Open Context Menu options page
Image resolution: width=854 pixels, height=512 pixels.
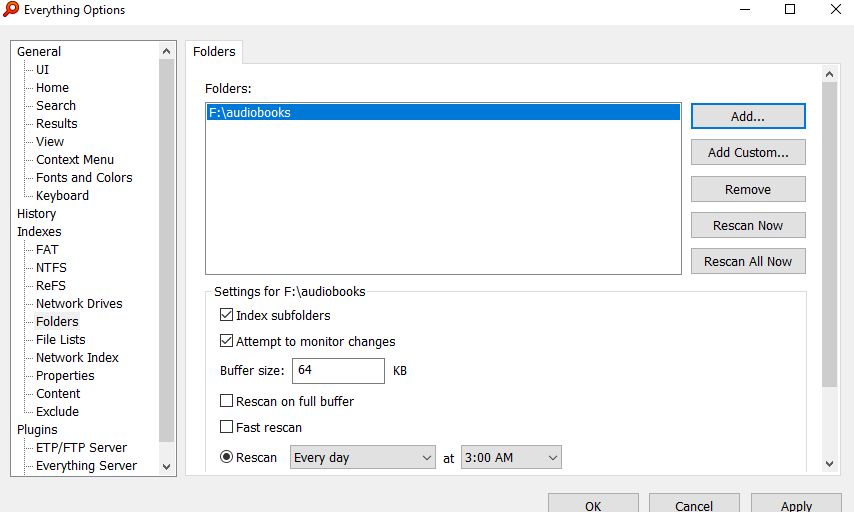(x=75, y=160)
